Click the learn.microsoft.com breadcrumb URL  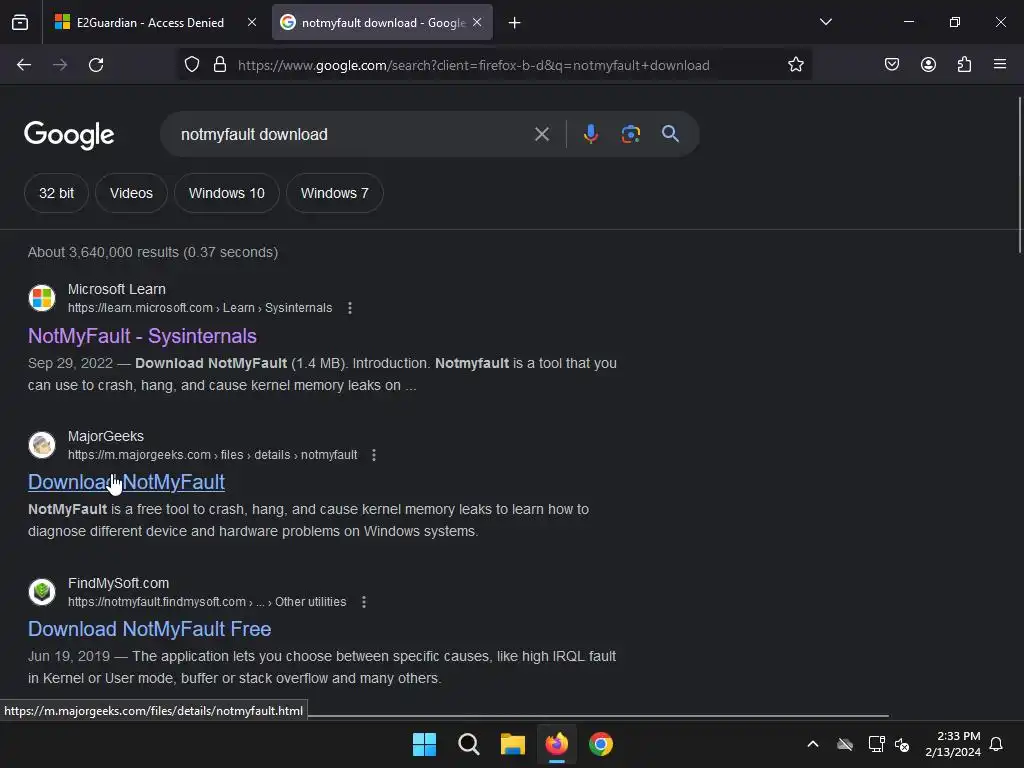click(200, 308)
